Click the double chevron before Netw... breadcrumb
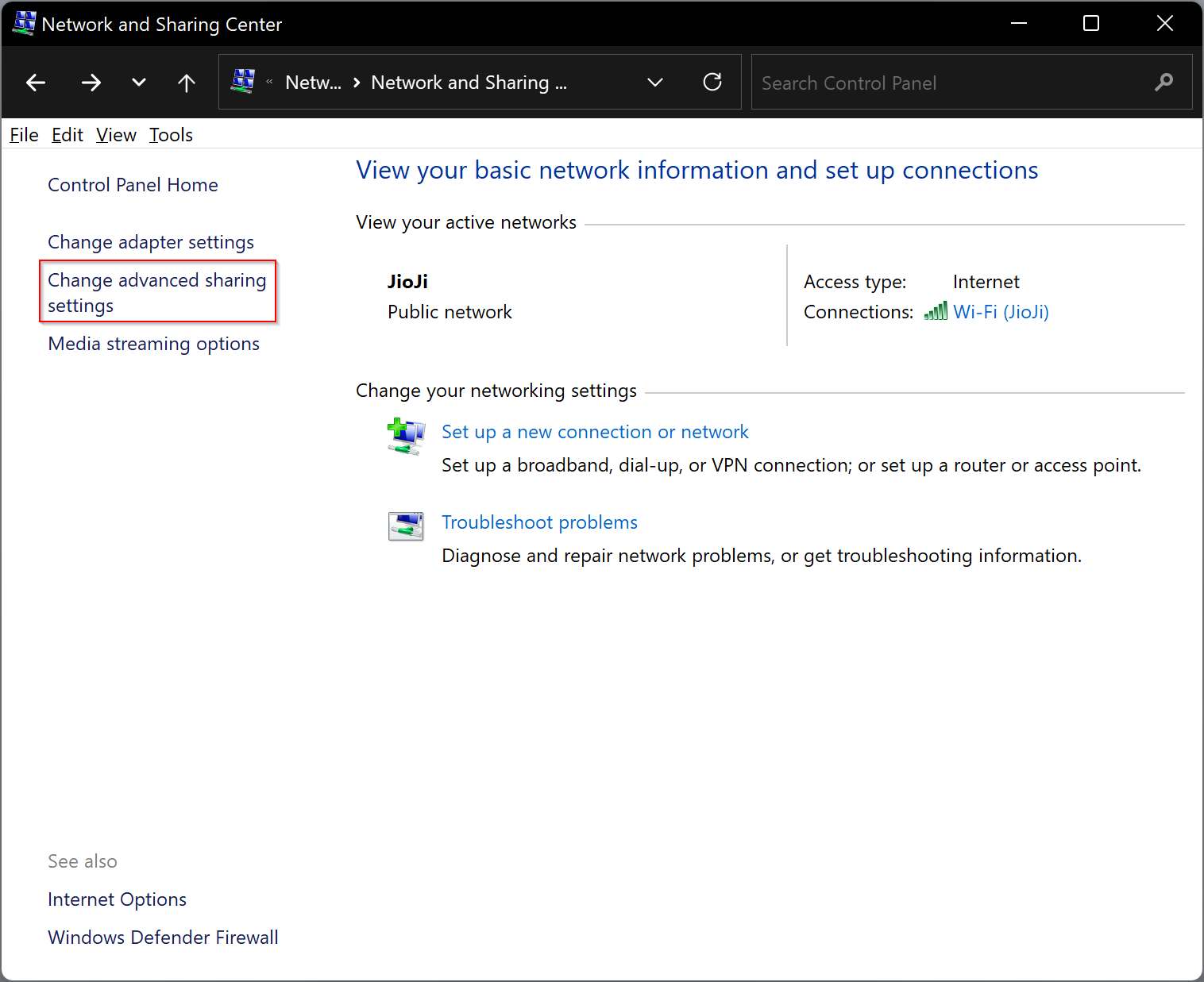1204x982 pixels. click(269, 82)
